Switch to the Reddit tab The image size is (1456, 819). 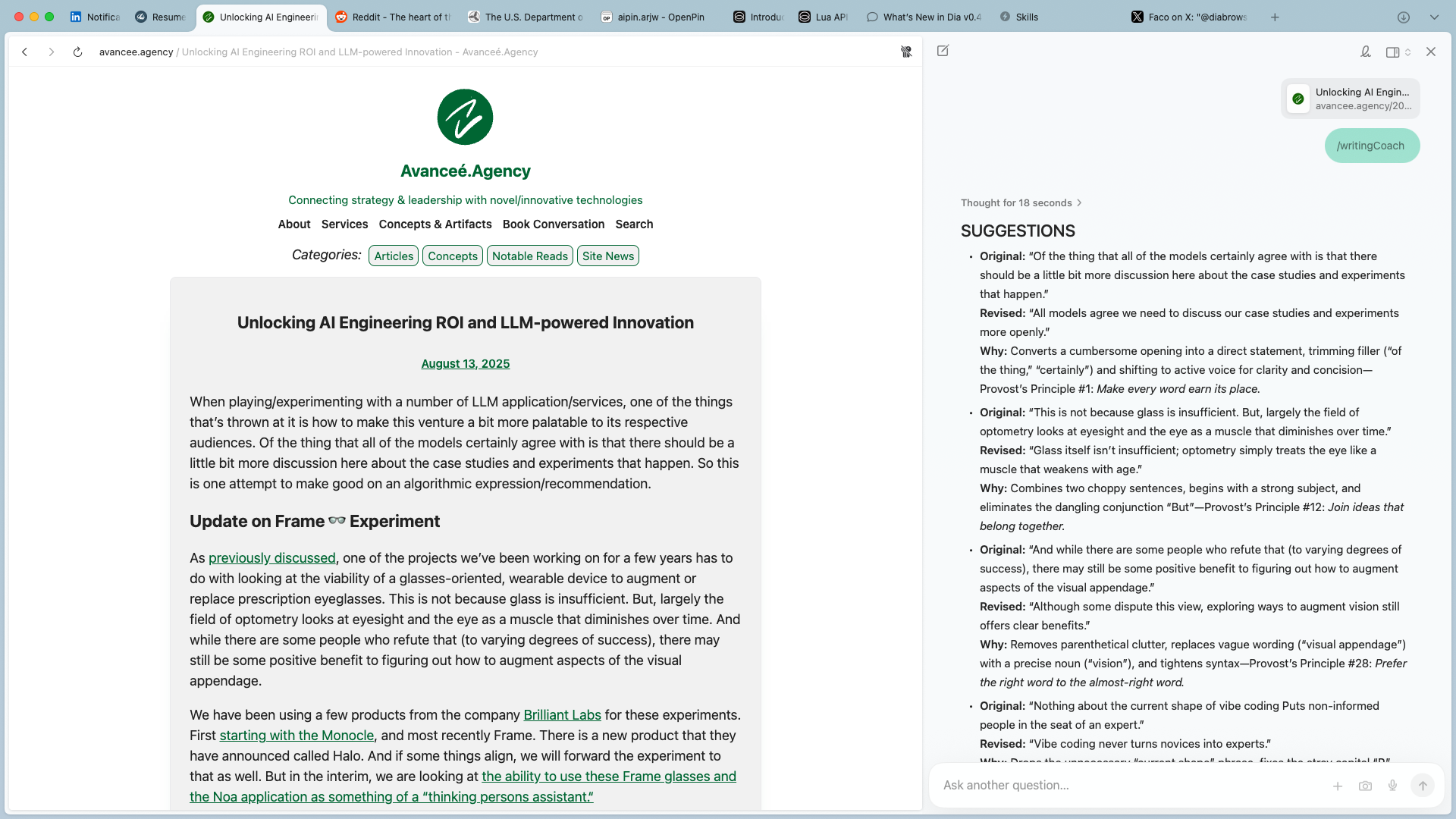pos(393,17)
